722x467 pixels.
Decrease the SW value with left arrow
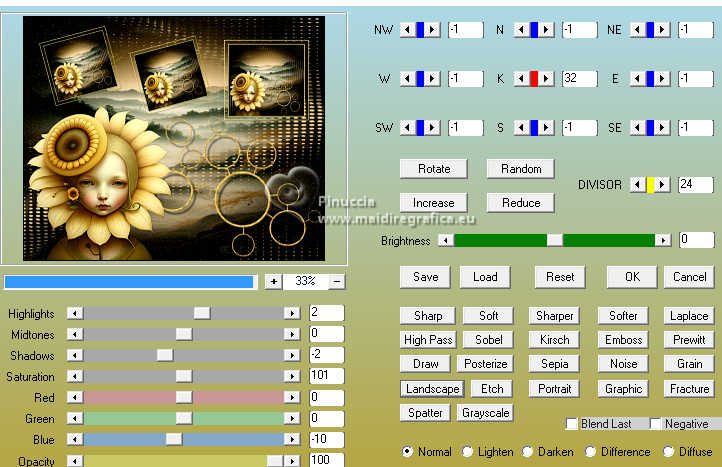[407, 128]
